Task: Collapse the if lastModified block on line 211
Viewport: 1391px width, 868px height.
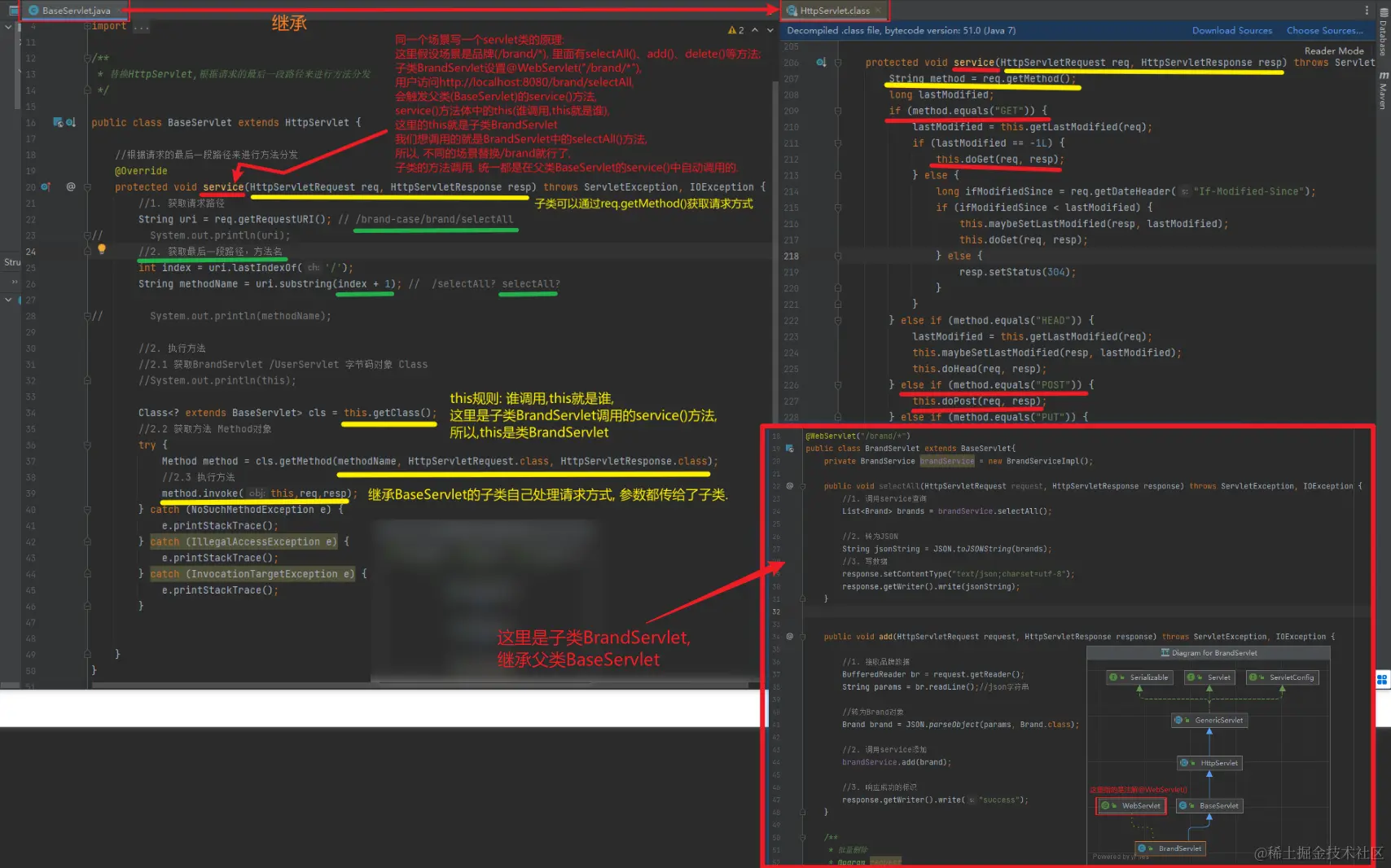Action: [x=837, y=143]
